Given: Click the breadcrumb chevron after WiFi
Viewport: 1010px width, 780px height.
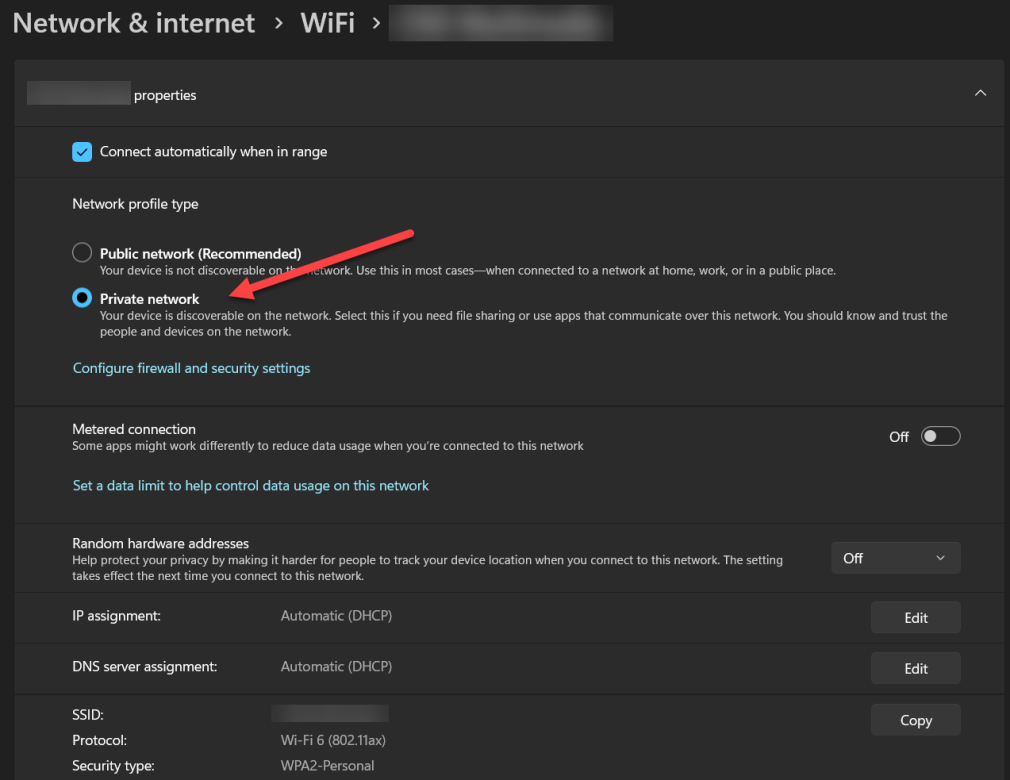Looking at the screenshot, I should [x=376, y=23].
